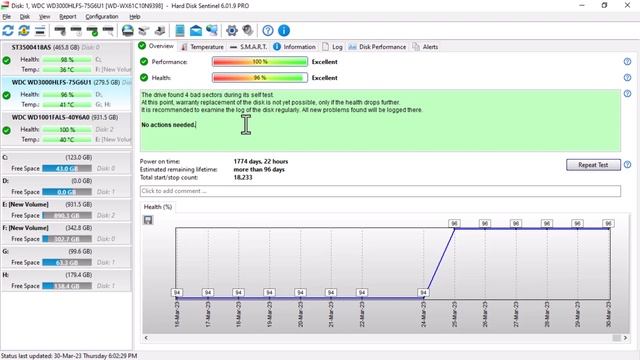
Task: Click the refresh icon with yellow badge
Action: click(x=24, y=31)
